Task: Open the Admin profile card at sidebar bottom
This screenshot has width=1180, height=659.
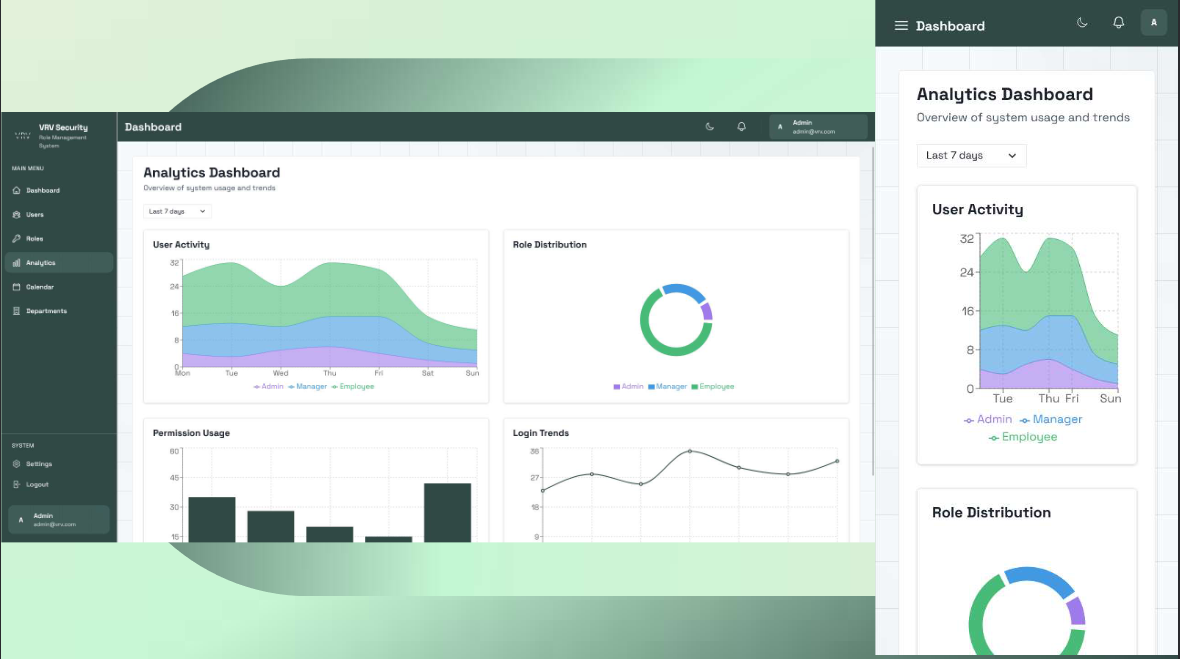Action: click(x=59, y=519)
